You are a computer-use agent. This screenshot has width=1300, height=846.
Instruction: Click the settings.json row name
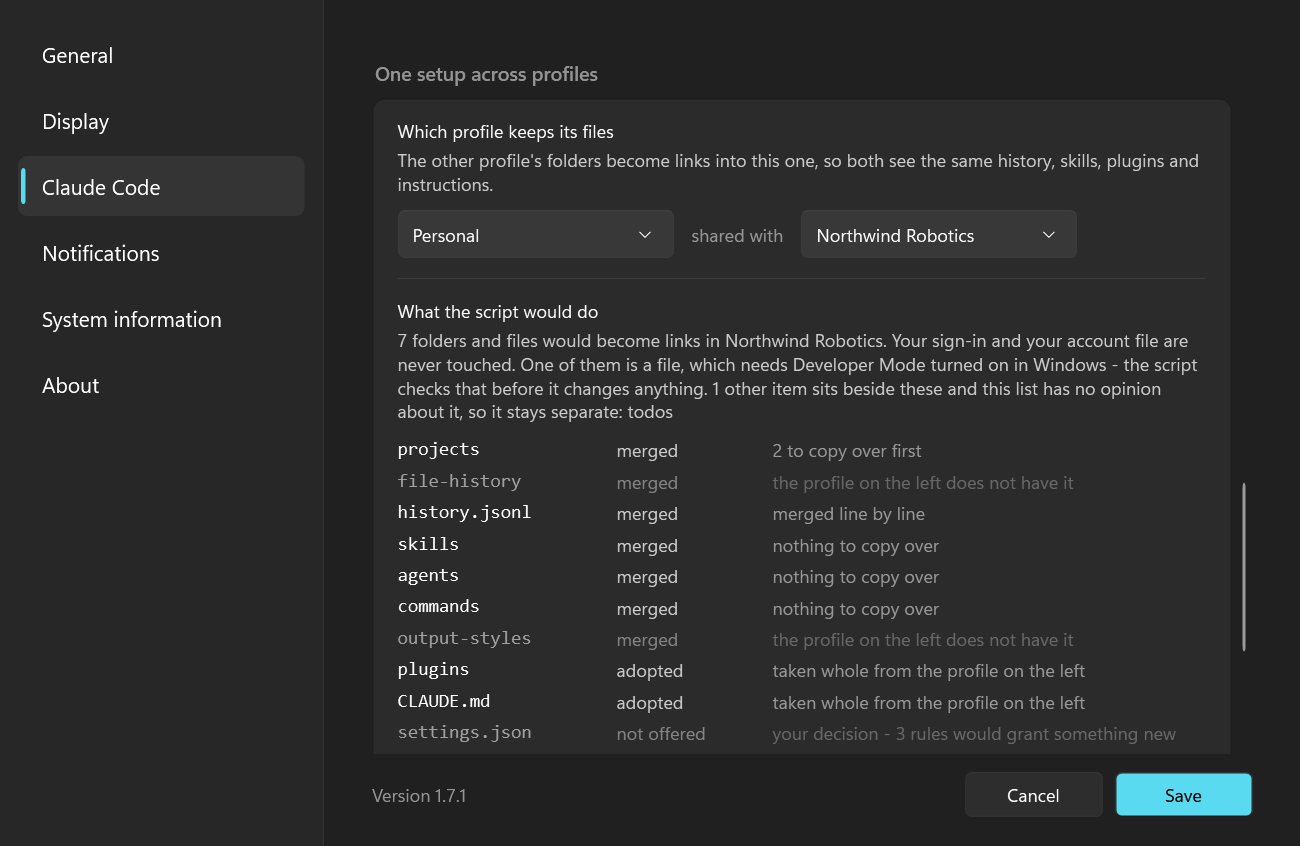point(464,733)
